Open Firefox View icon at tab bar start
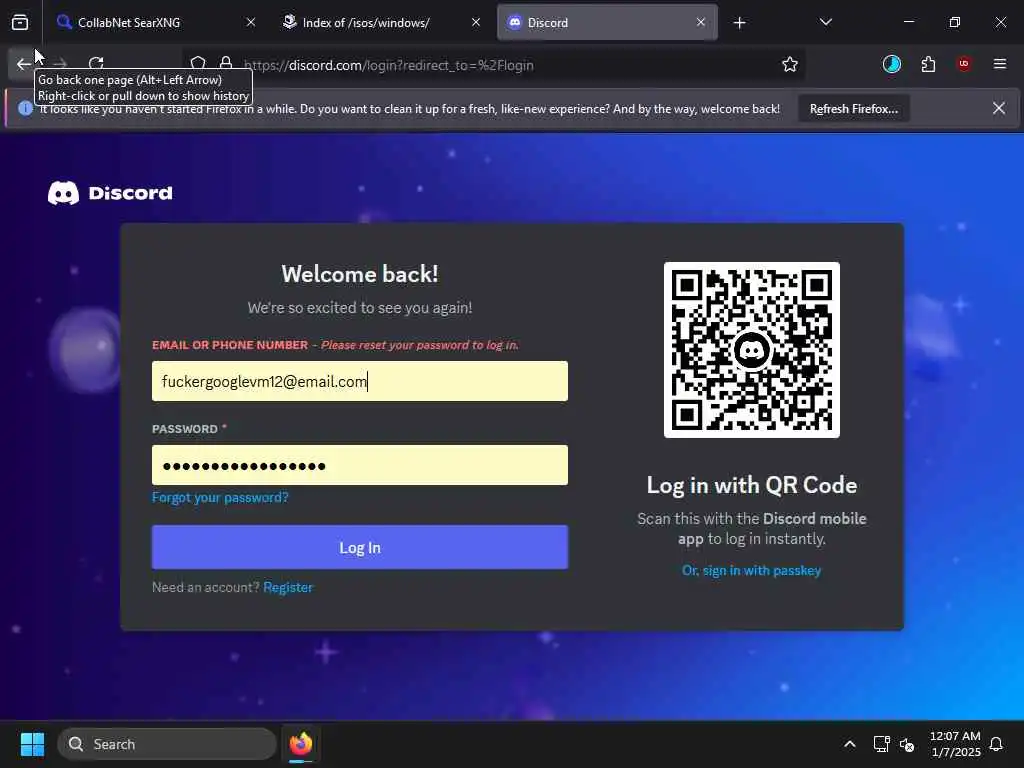This screenshot has height=768, width=1024. click(x=20, y=22)
